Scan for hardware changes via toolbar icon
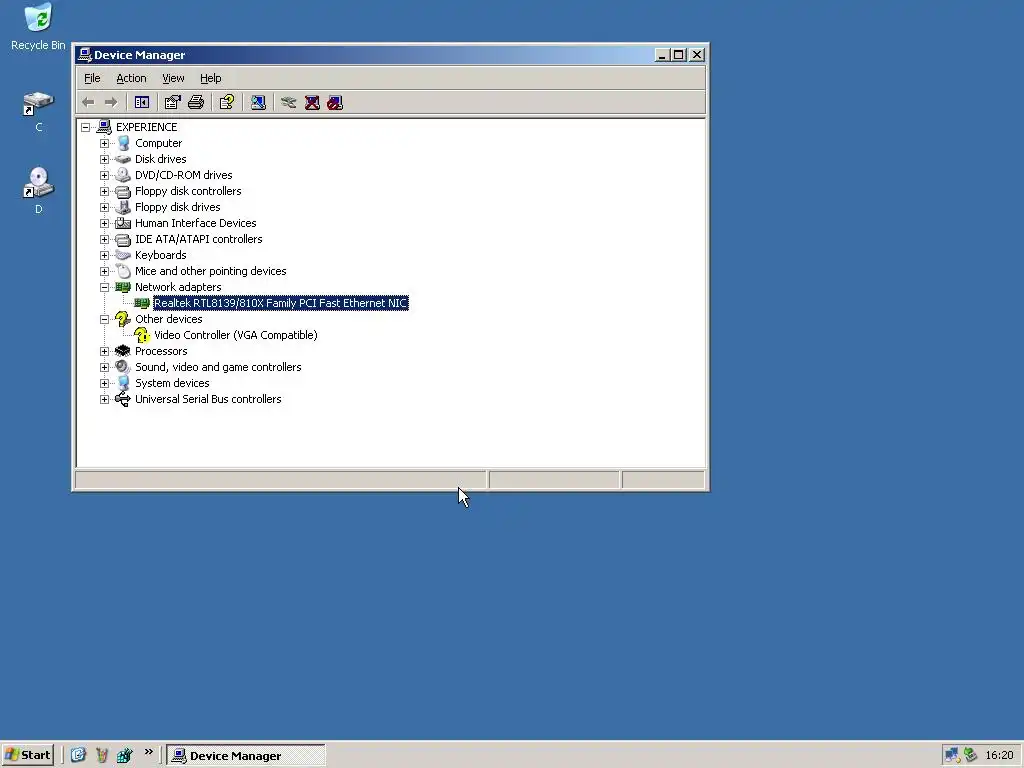 (258, 103)
